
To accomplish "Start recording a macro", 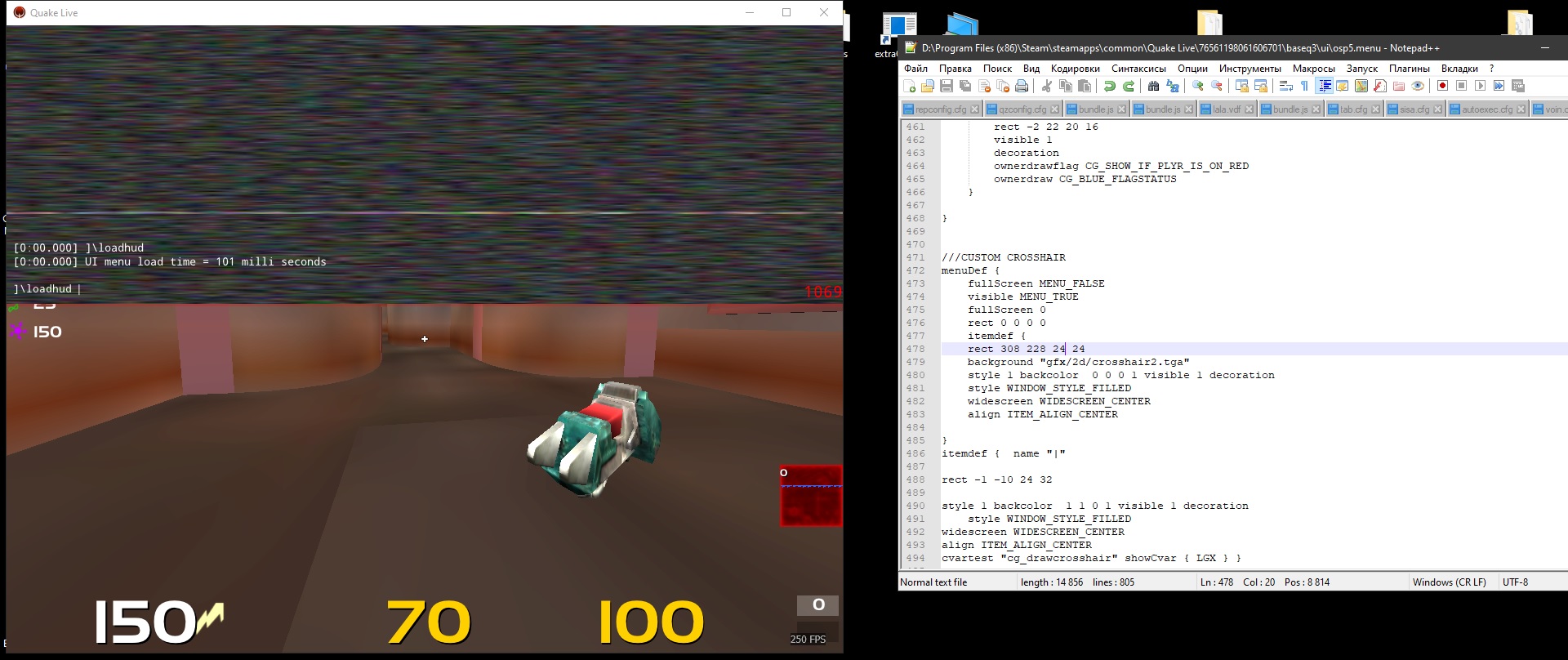I will click(1443, 86).
